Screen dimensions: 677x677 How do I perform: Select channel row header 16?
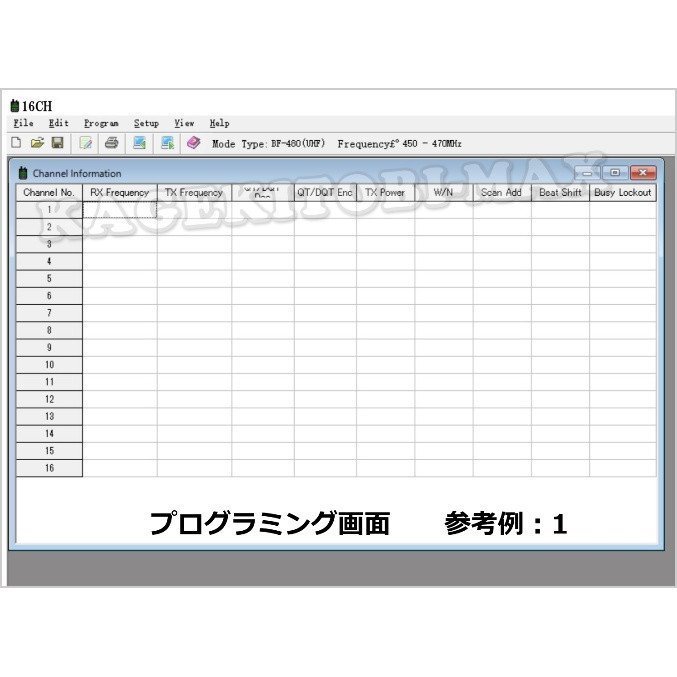tap(49, 468)
